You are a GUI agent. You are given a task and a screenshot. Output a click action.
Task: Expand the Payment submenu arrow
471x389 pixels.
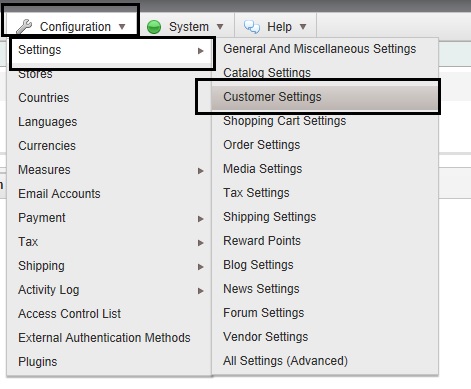(x=201, y=219)
